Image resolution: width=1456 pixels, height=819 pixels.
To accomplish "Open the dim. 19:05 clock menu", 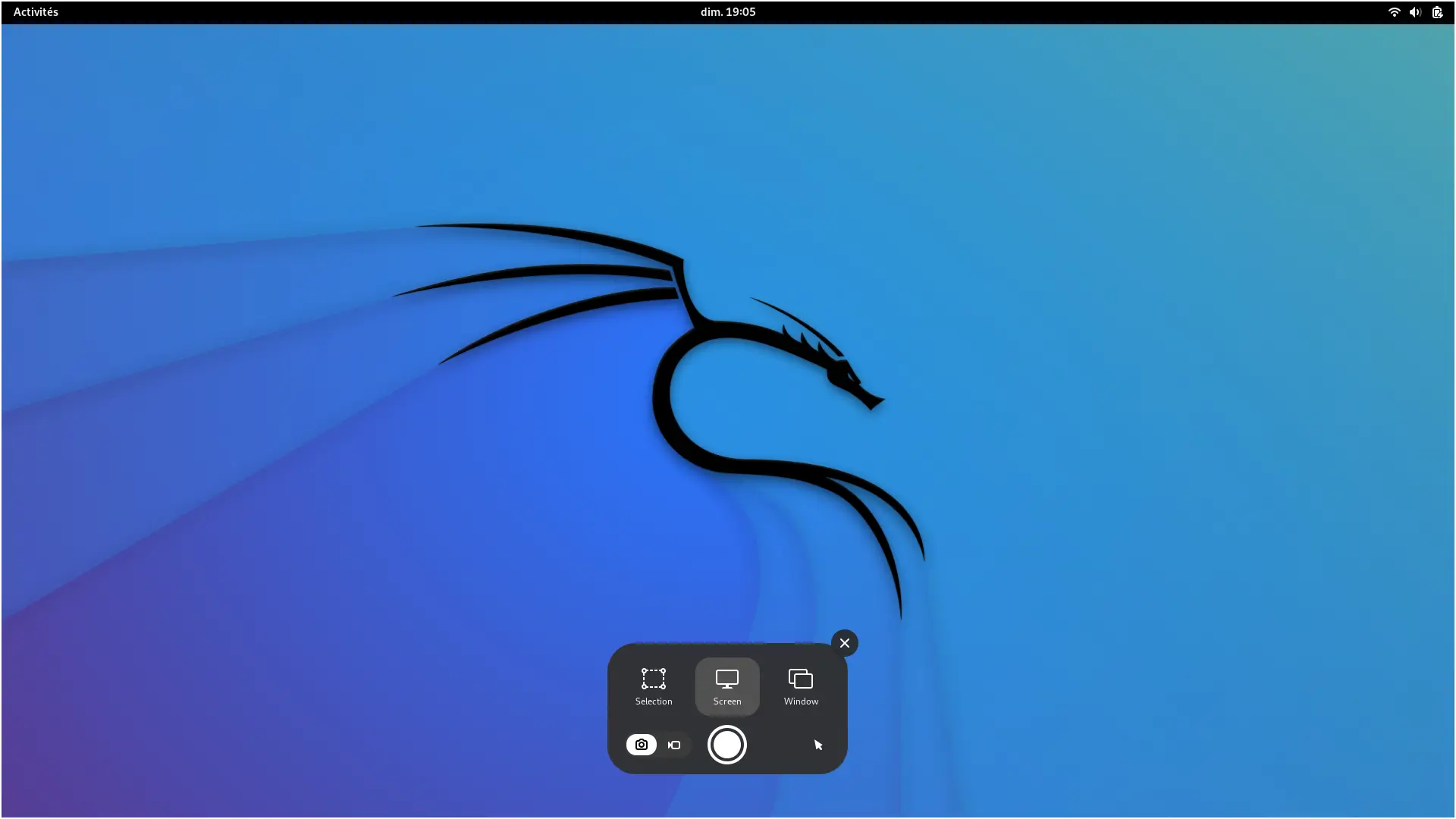I will coord(727,12).
